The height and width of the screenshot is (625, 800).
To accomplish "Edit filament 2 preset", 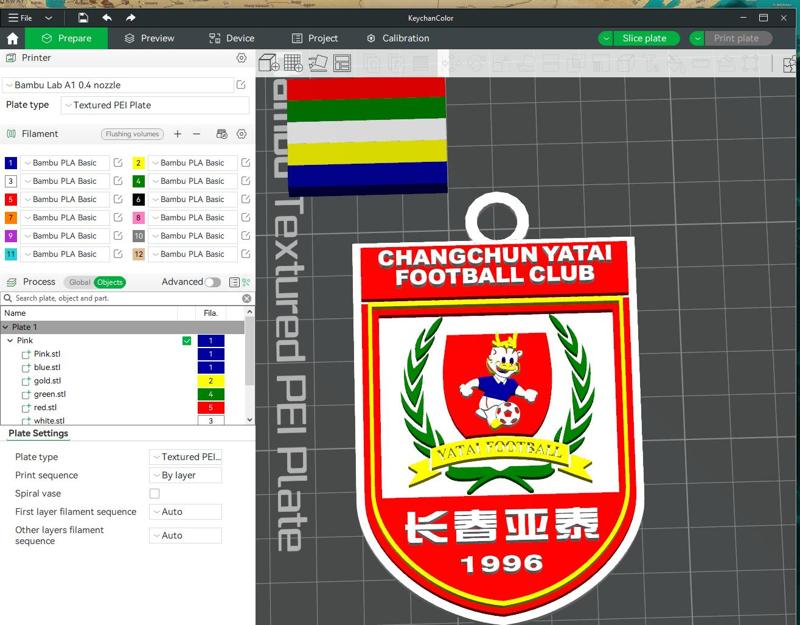I will 245,163.
